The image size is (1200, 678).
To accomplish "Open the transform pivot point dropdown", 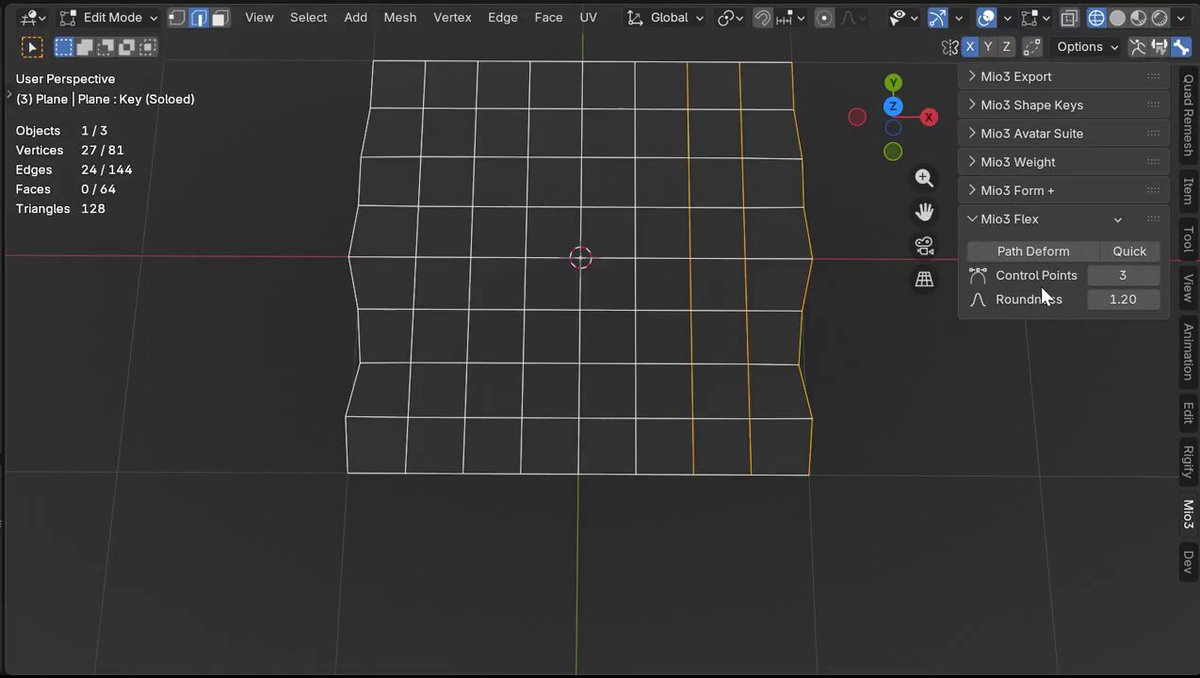I will (730, 17).
